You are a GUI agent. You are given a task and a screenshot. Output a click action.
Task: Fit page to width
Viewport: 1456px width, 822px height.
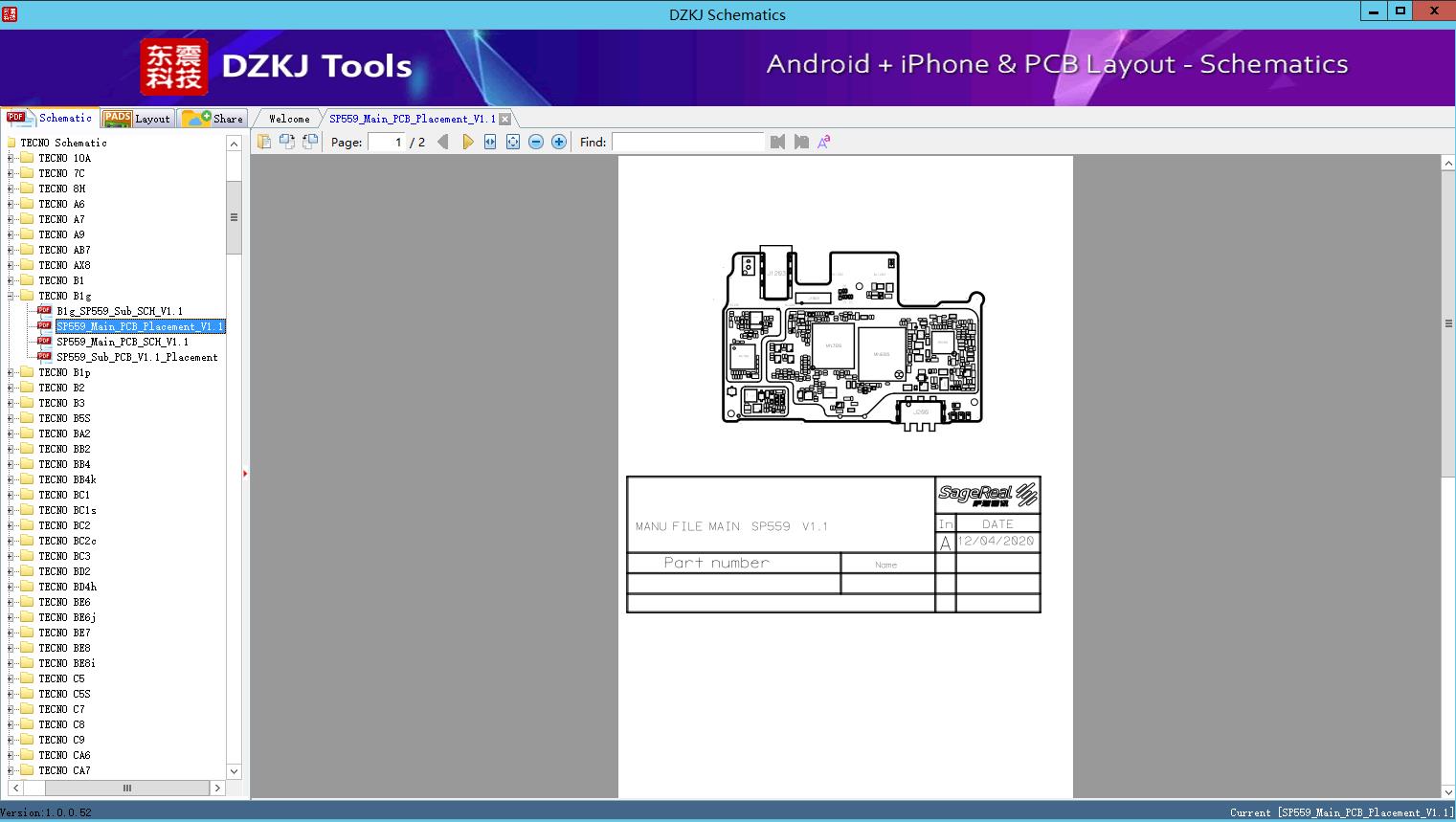click(x=490, y=142)
